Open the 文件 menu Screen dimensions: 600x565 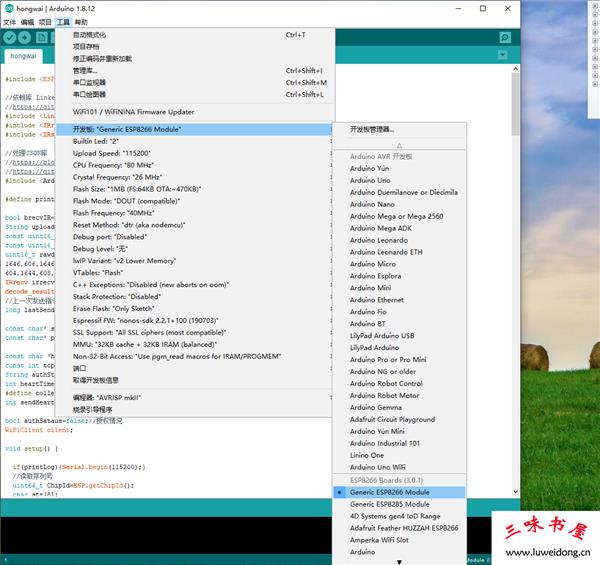[x=9, y=21]
